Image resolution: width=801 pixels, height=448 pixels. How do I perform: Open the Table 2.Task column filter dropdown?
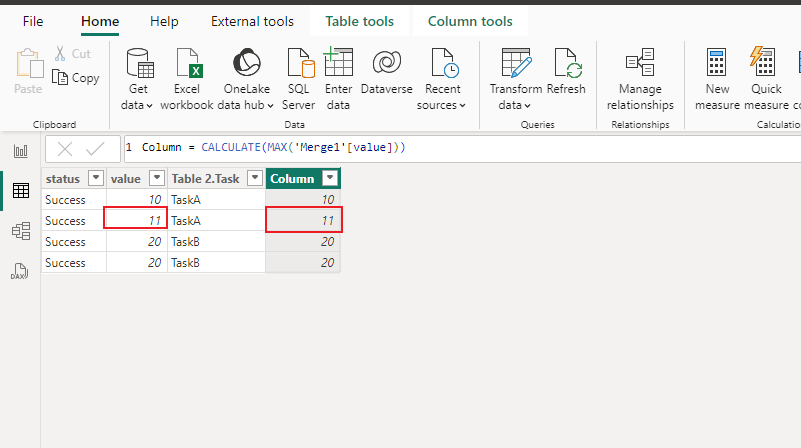pos(254,178)
